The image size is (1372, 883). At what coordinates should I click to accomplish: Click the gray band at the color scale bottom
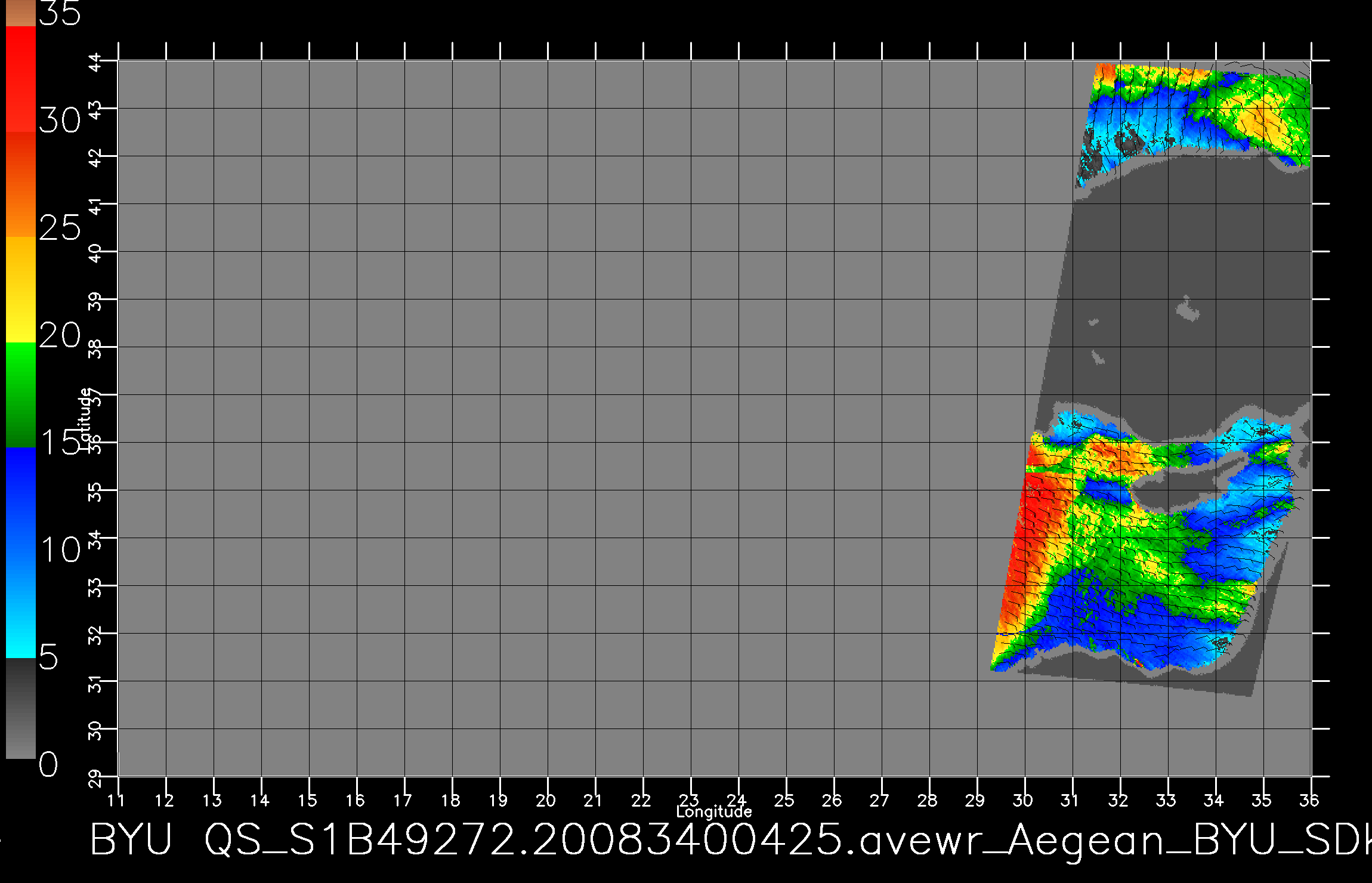pos(20,709)
